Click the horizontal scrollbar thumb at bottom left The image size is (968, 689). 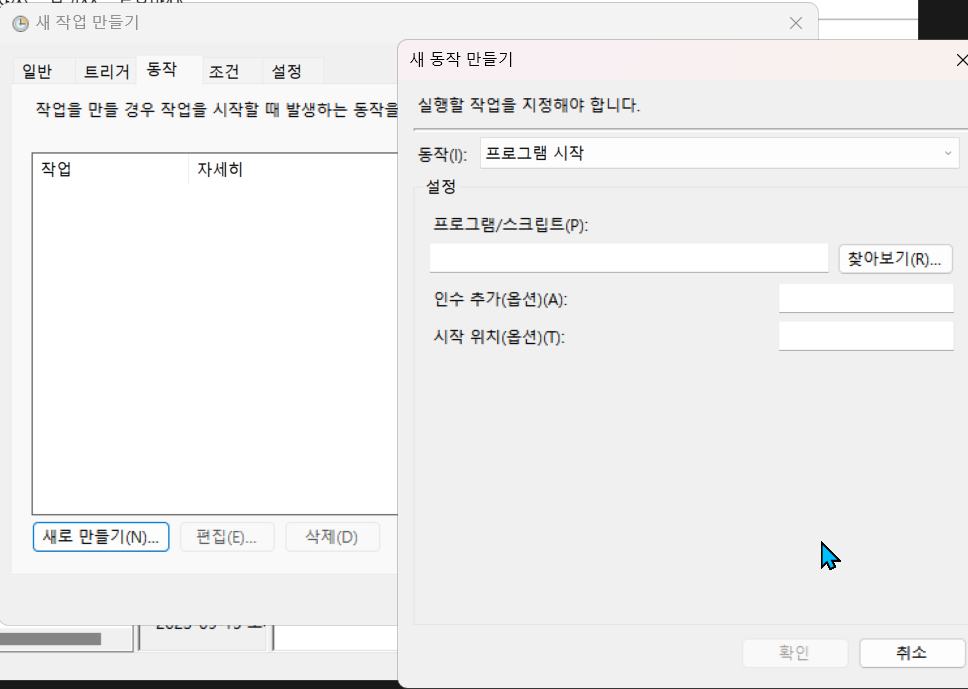click(x=51, y=638)
